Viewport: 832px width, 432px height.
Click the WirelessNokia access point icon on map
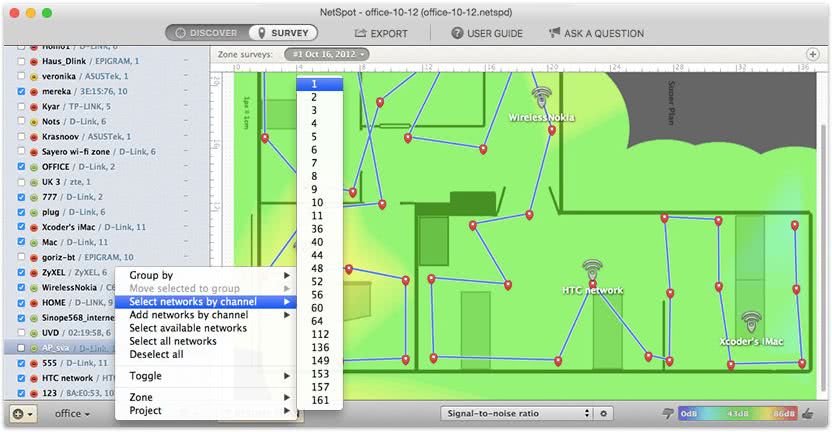(x=541, y=97)
